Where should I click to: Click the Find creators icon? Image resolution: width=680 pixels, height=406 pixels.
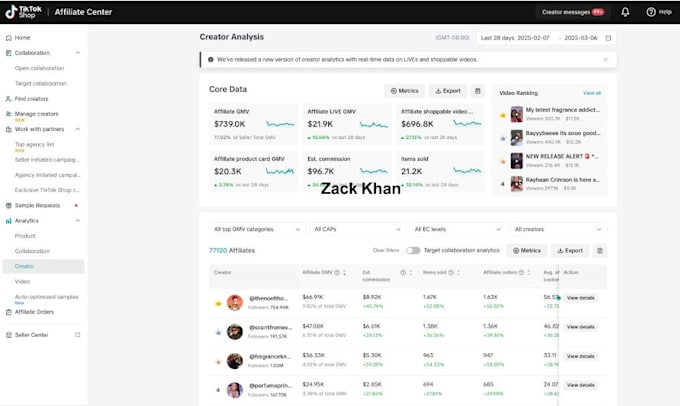tap(8, 99)
